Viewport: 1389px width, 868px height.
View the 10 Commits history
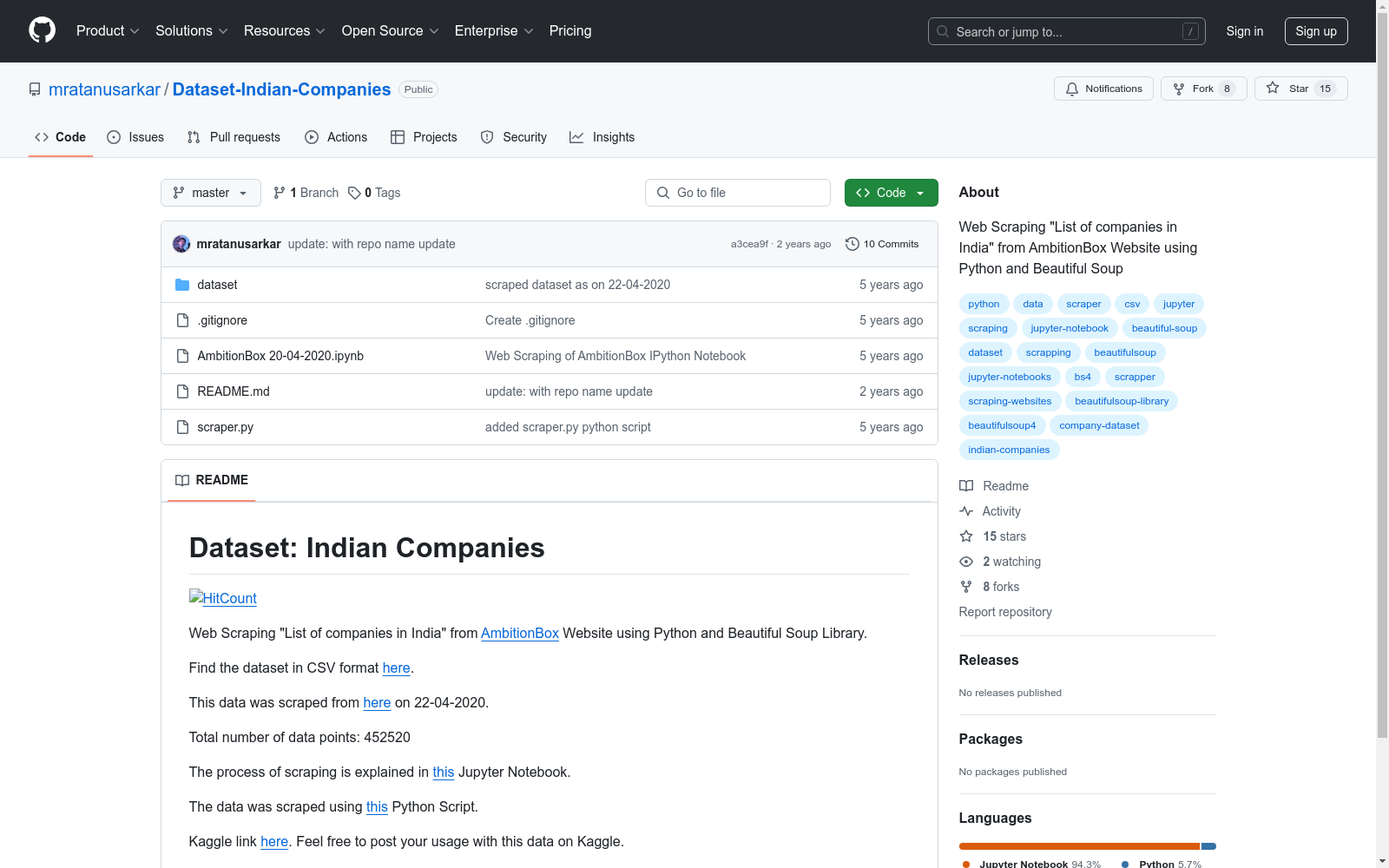coord(882,244)
